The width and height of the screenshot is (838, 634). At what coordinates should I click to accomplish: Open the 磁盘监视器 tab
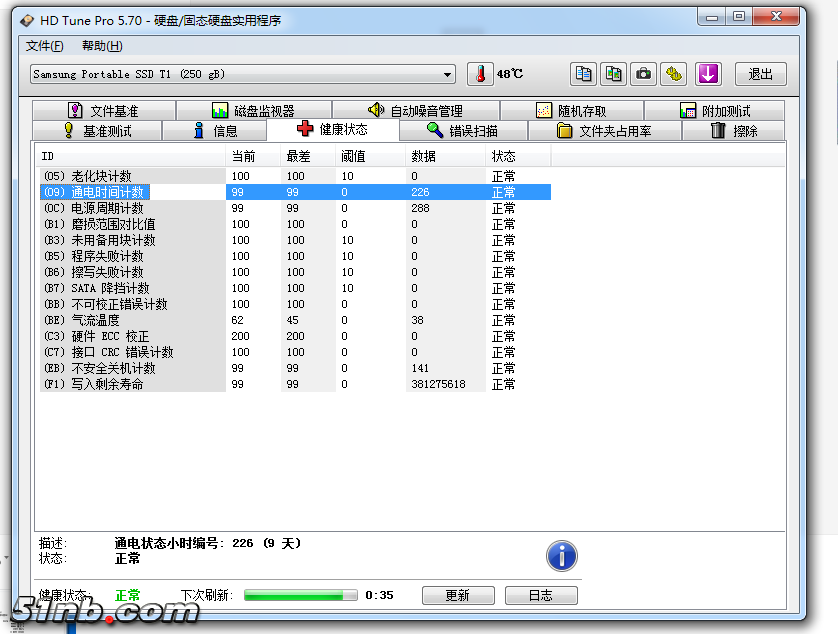tap(253, 111)
